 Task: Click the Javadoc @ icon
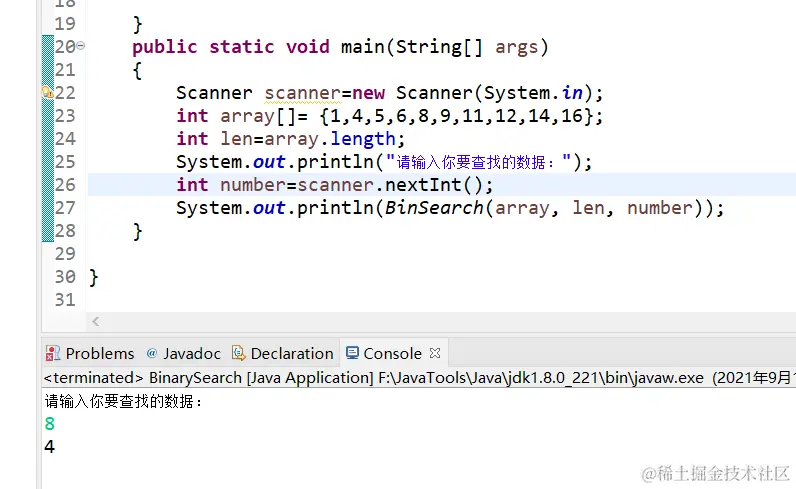click(x=151, y=353)
